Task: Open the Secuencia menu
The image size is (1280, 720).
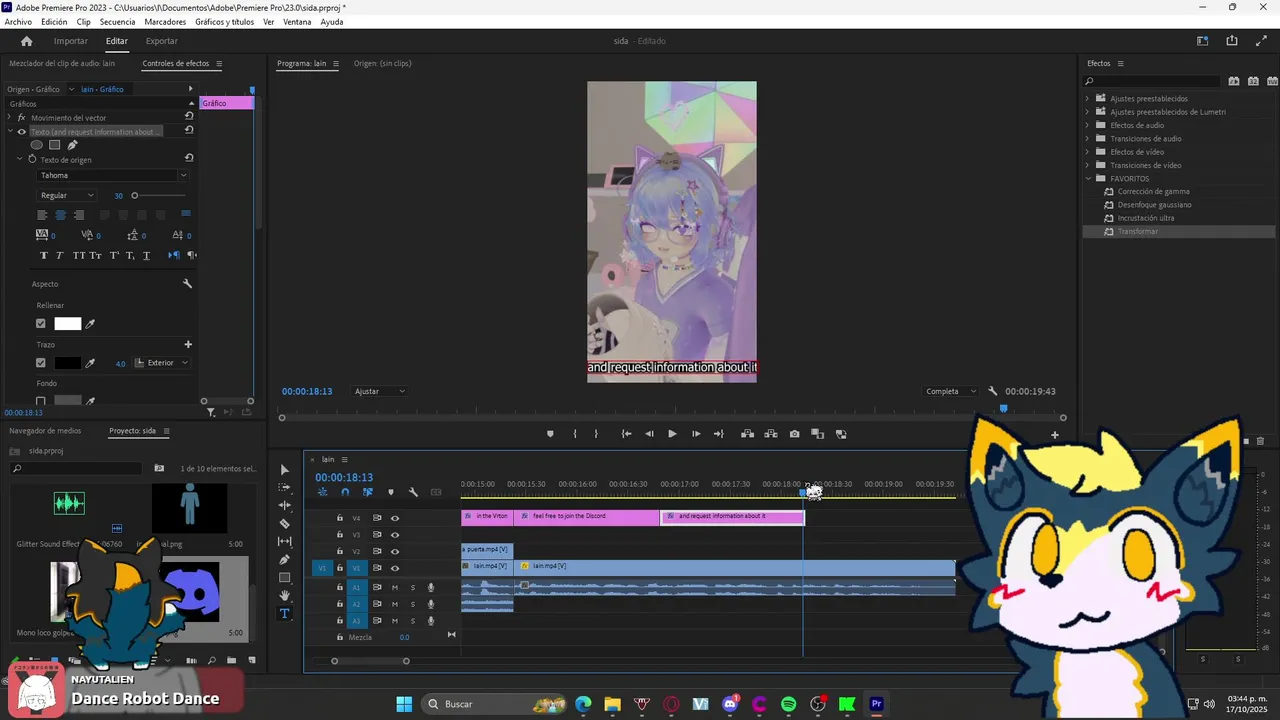Action: pyautogui.click(x=117, y=22)
